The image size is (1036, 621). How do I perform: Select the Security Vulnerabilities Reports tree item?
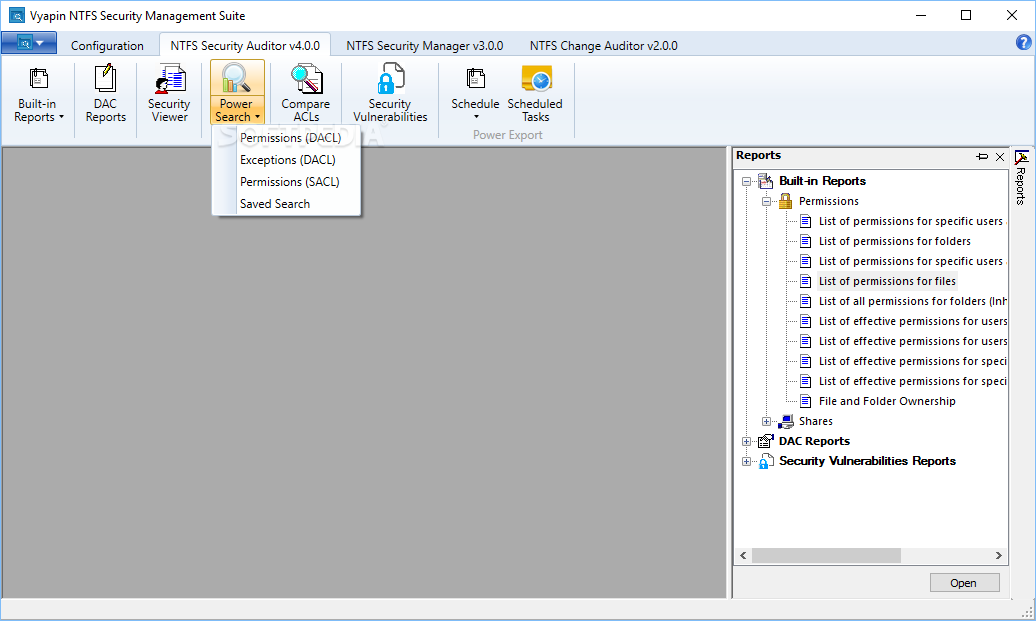click(x=867, y=461)
